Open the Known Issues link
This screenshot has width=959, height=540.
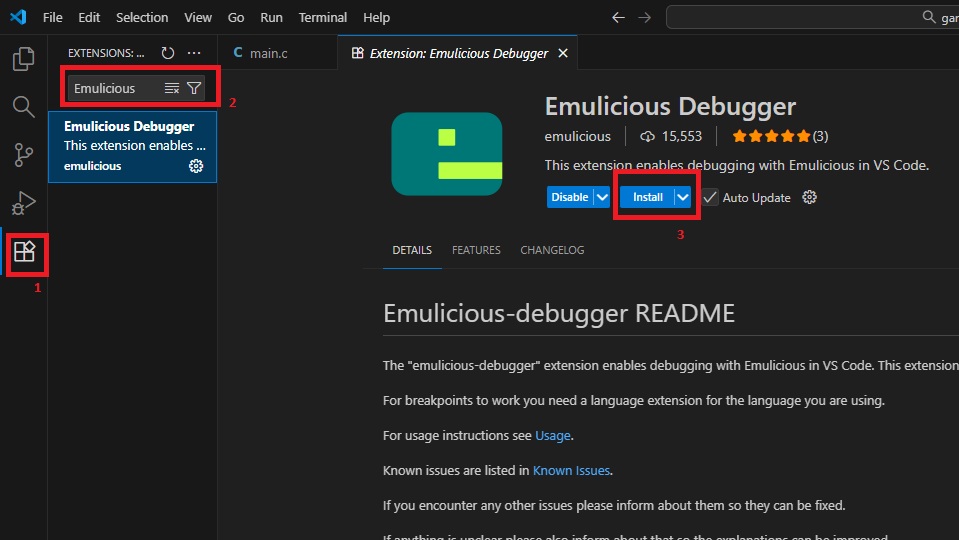571,470
